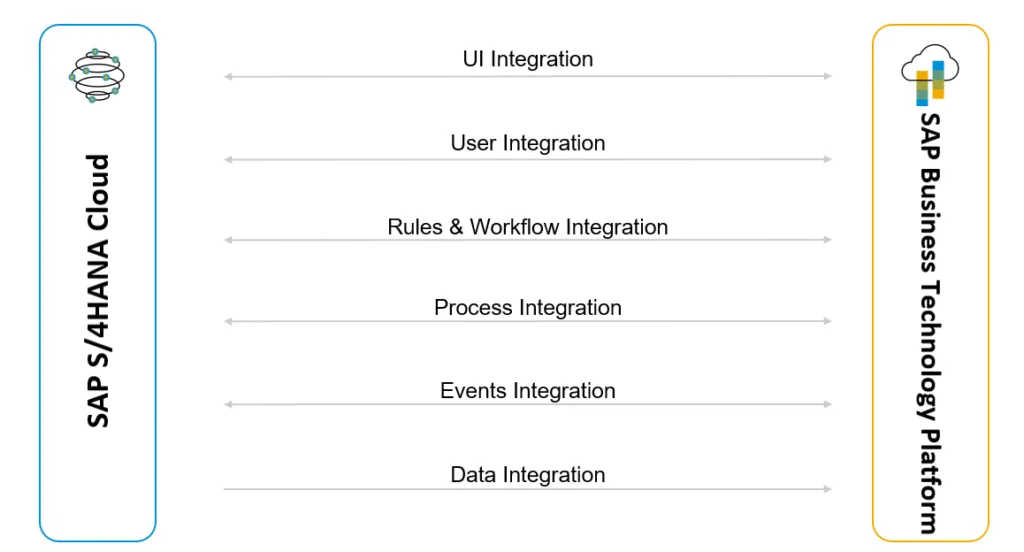The width and height of the screenshot is (1024, 552).
Task: Click the SAP Business Technology Platform cloud icon
Action: [x=930, y=75]
